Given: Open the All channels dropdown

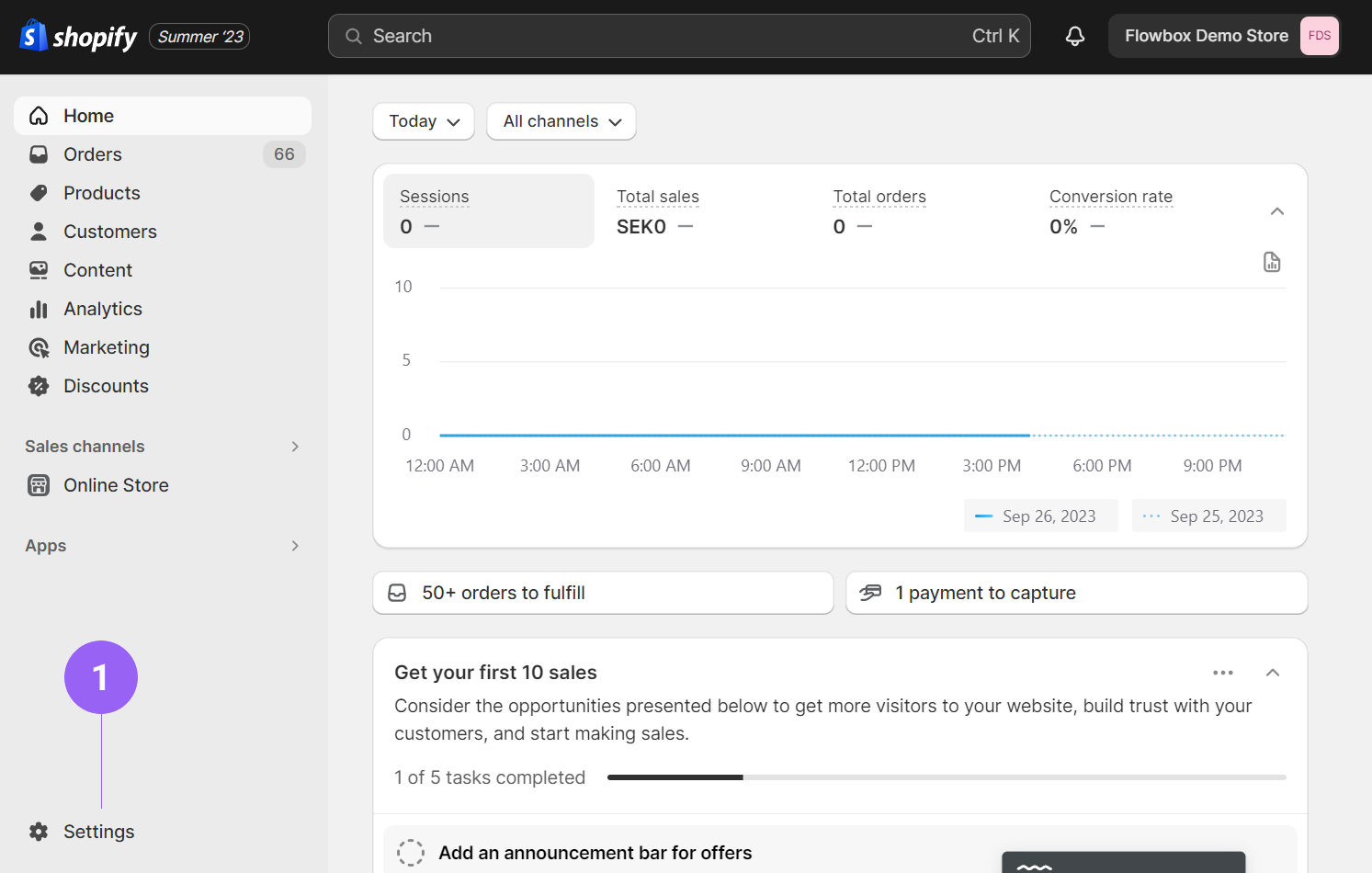Looking at the screenshot, I should coord(561,121).
